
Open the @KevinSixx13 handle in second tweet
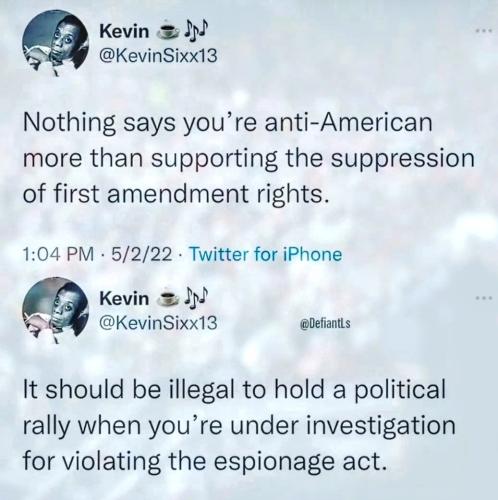pos(158,322)
